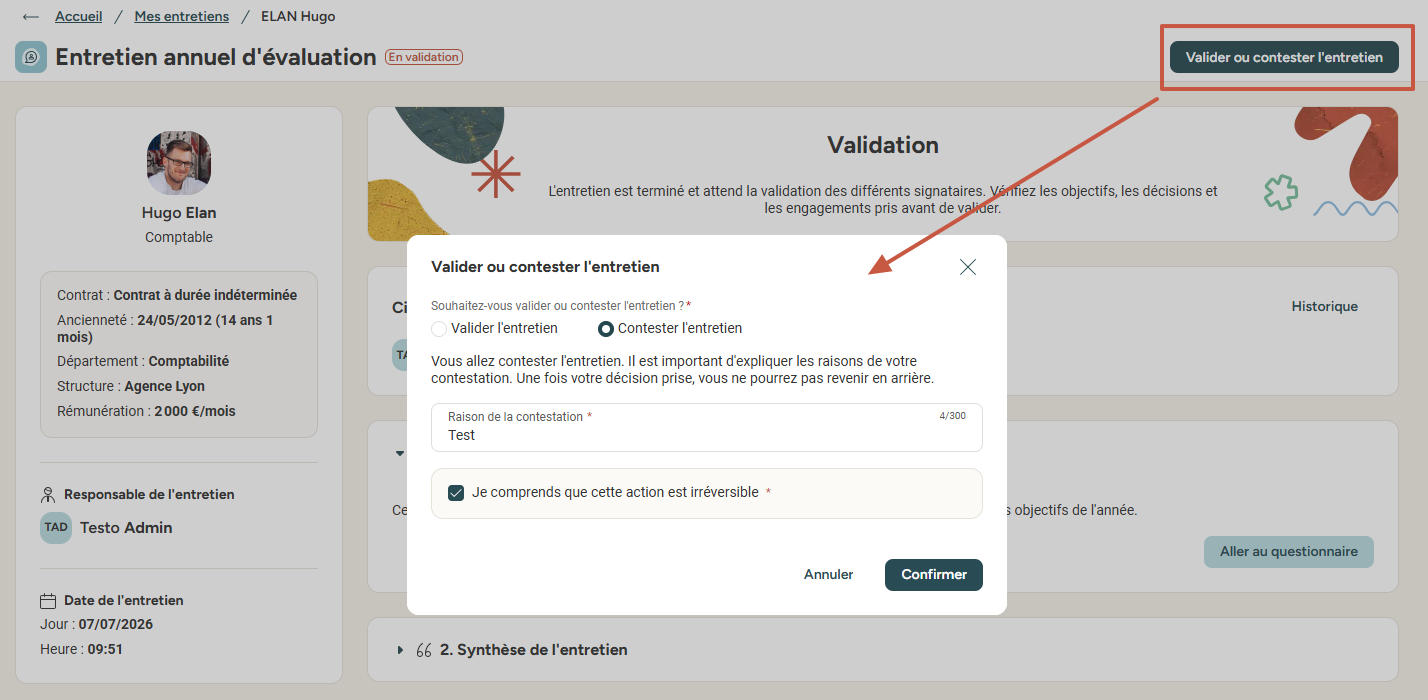This screenshot has width=1428, height=700.
Task: Select the Valider l'entretien radio option
Action: coord(439,328)
